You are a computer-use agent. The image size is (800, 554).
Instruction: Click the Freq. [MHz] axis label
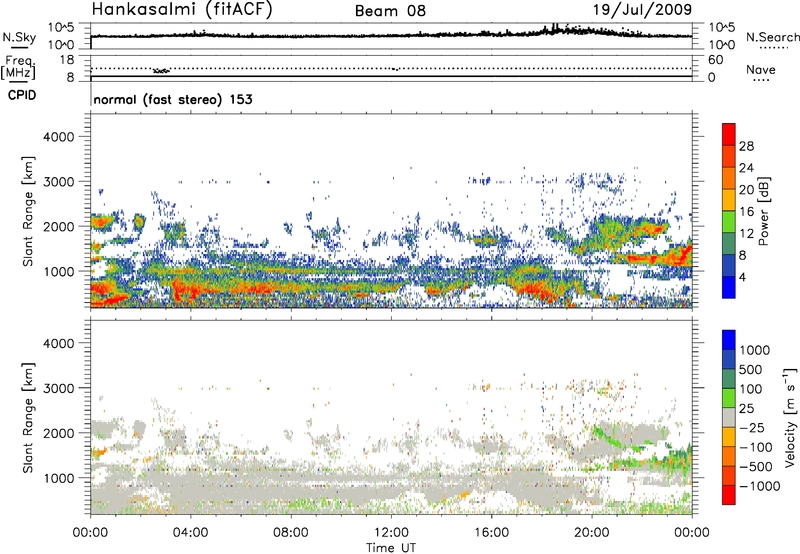pyautogui.click(x=19, y=67)
